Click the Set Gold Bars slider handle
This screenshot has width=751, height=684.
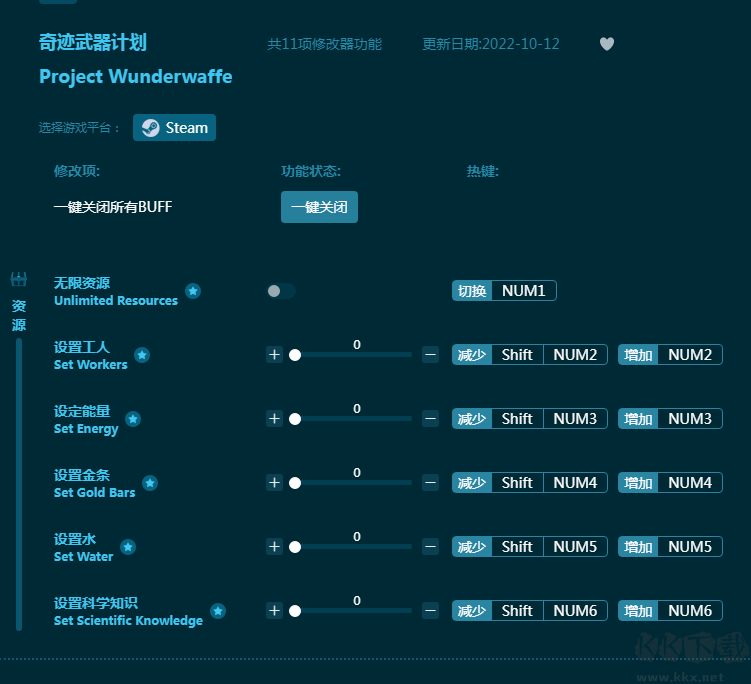coord(295,483)
